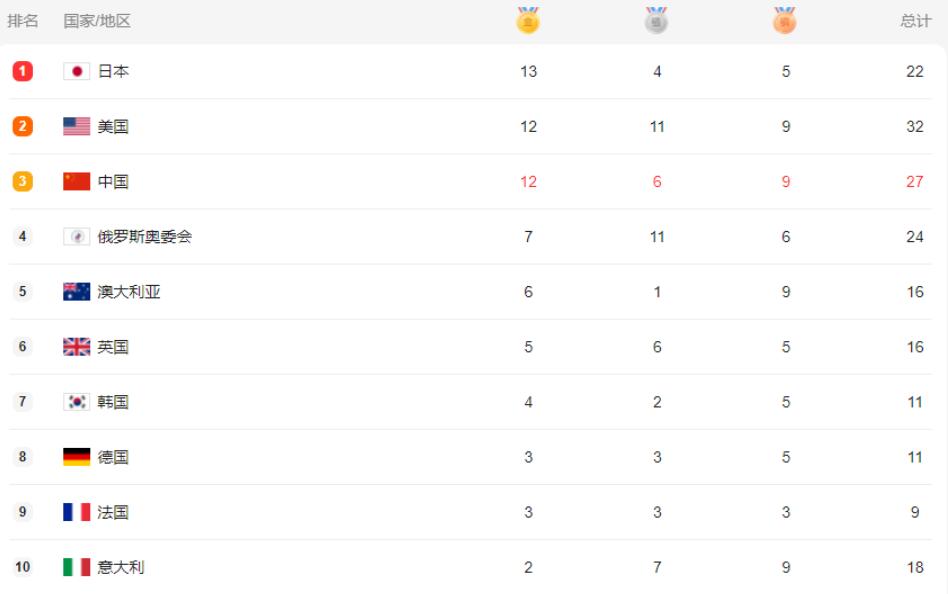Click the orange rank 2 badge
Viewport: 948px width, 594px height.
click(22, 126)
